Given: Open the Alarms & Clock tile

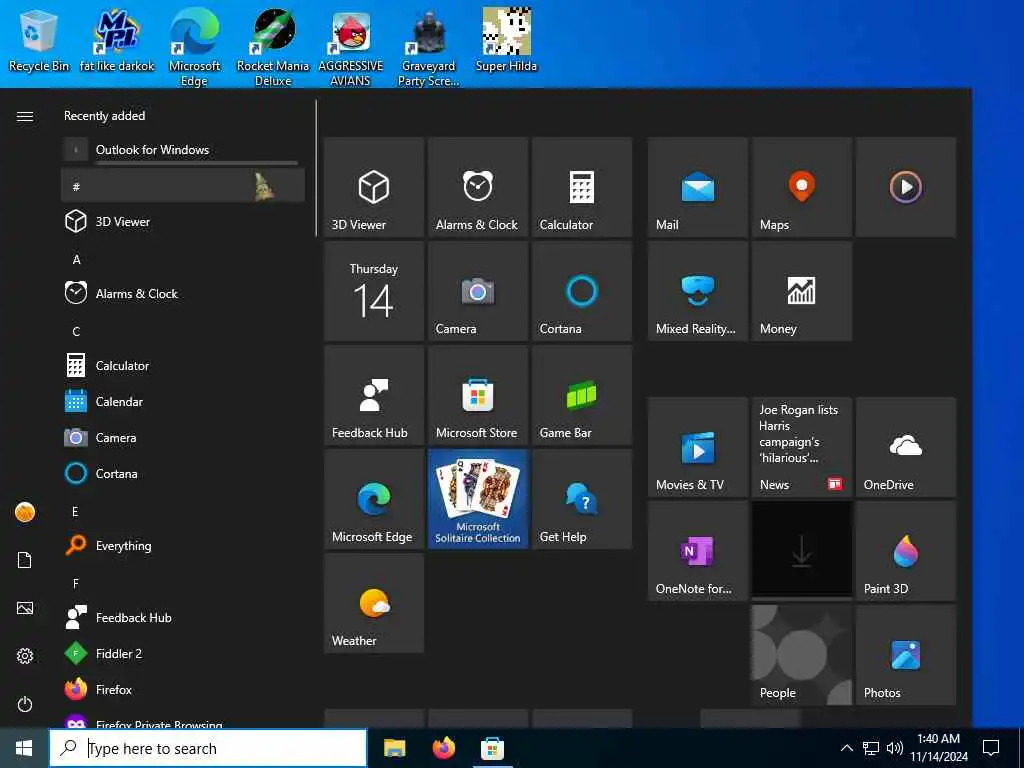Looking at the screenshot, I should tap(477, 187).
